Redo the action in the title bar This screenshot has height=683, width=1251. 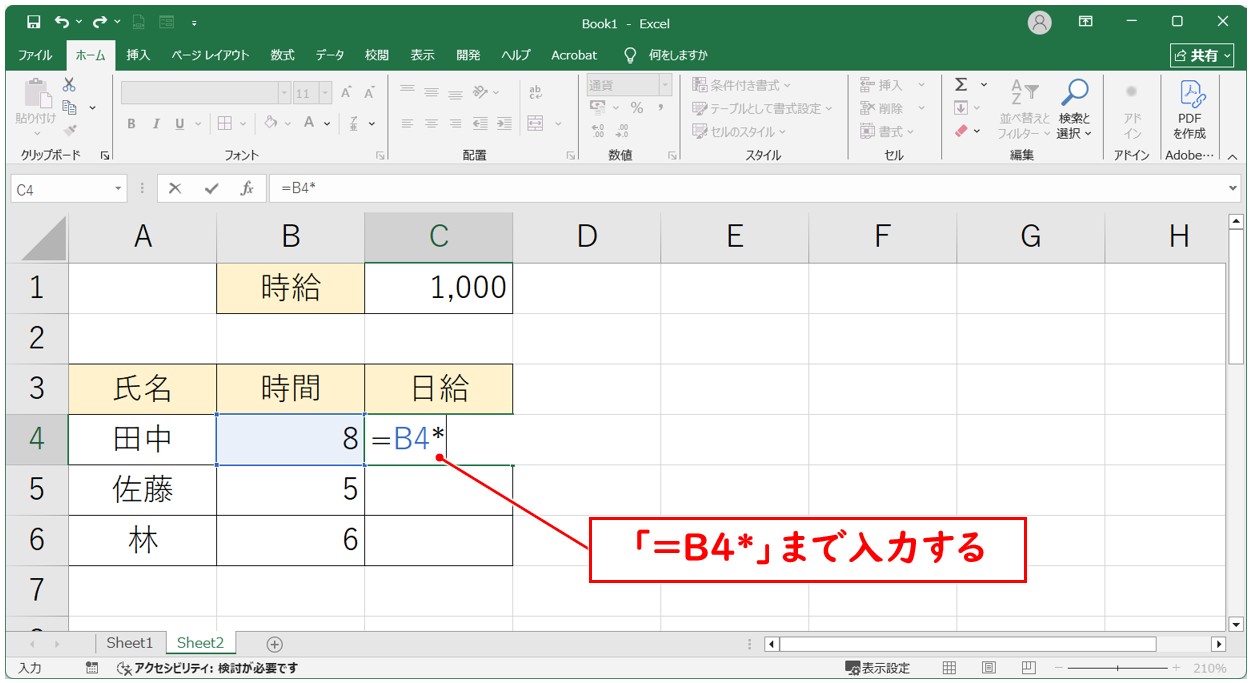(x=99, y=22)
